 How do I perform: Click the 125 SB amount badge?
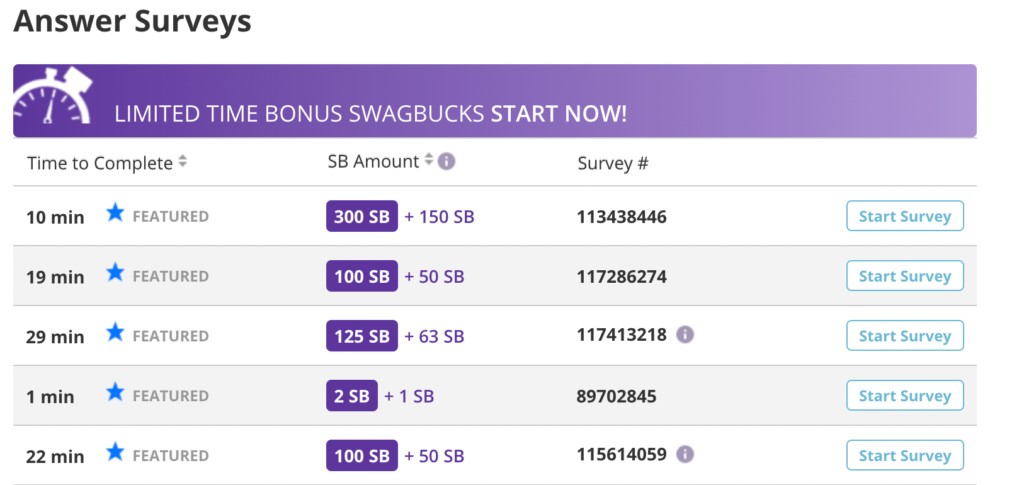tap(362, 336)
